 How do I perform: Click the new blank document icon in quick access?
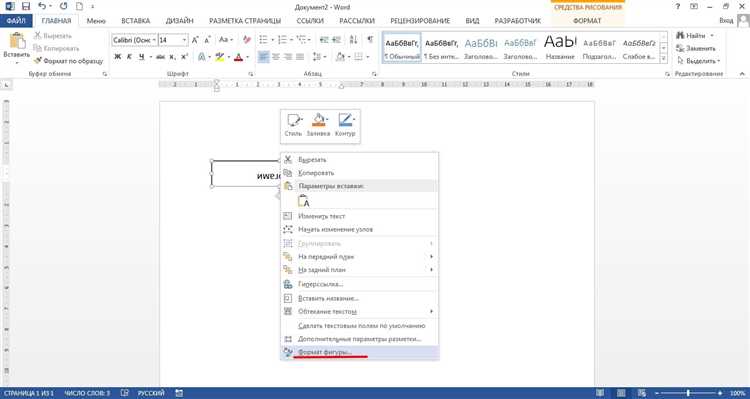point(79,7)
